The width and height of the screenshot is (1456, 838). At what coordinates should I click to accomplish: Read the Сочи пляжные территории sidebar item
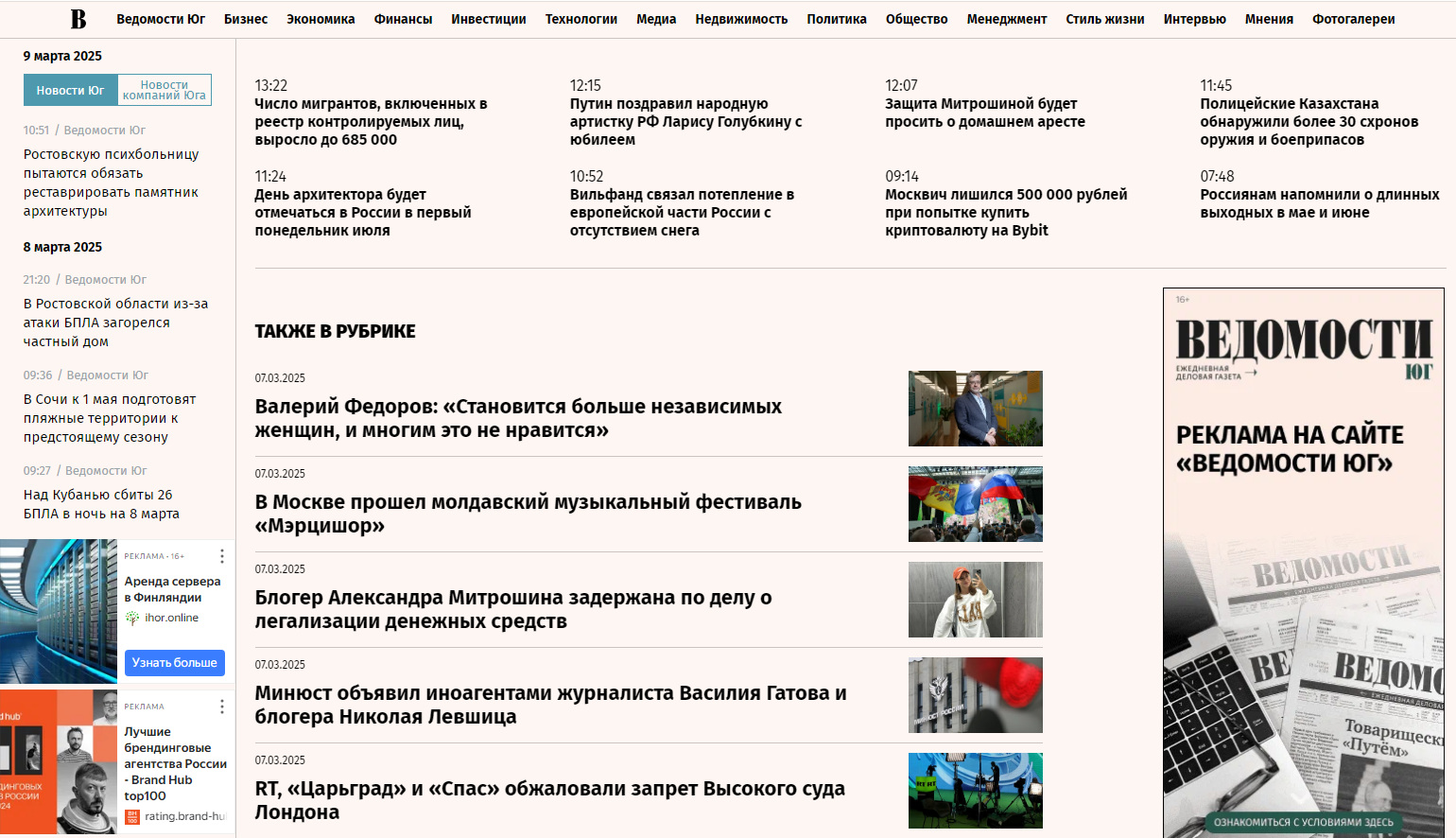tap(110, 418)
